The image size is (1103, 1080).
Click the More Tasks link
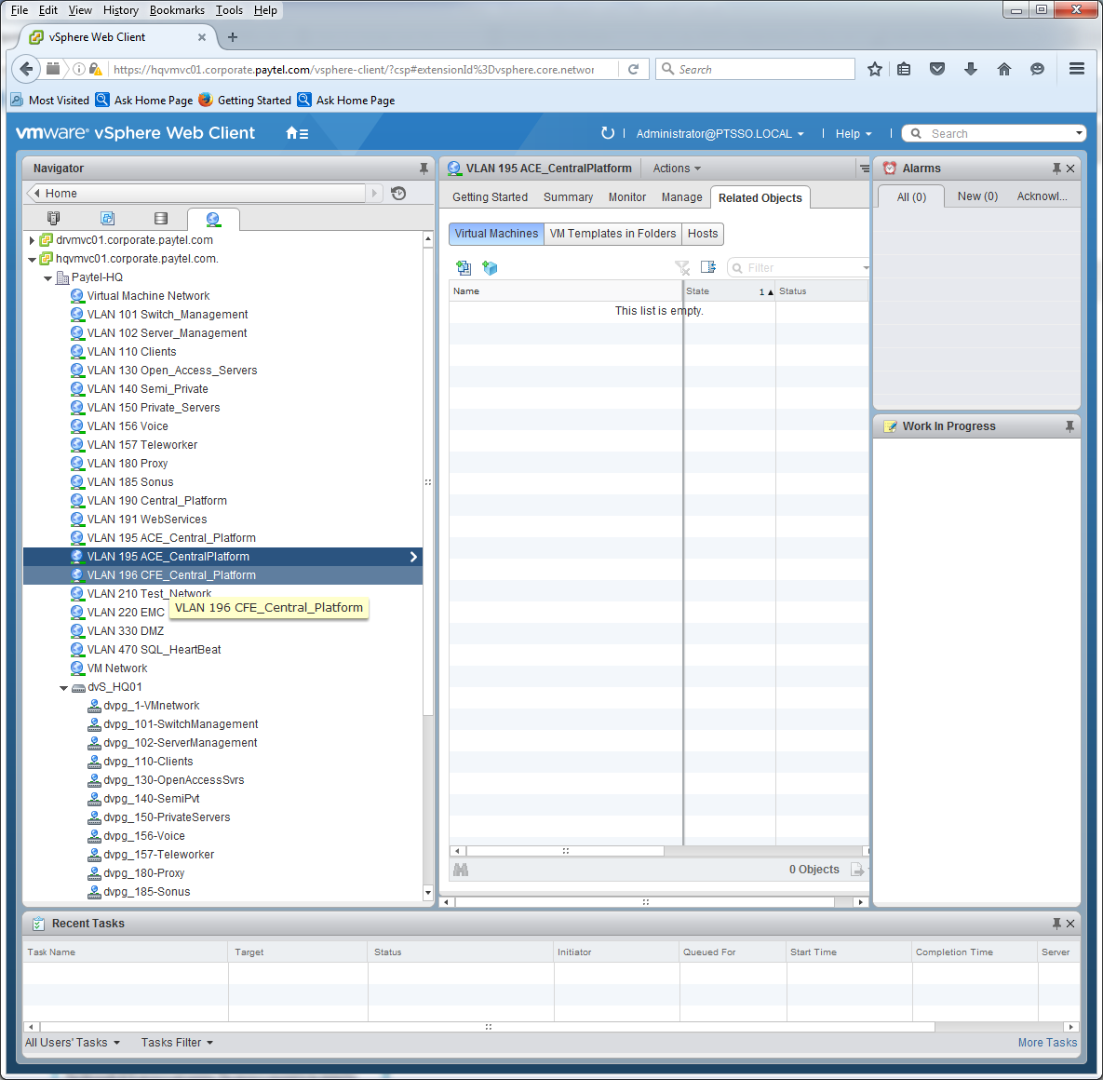[1047, 1042]
